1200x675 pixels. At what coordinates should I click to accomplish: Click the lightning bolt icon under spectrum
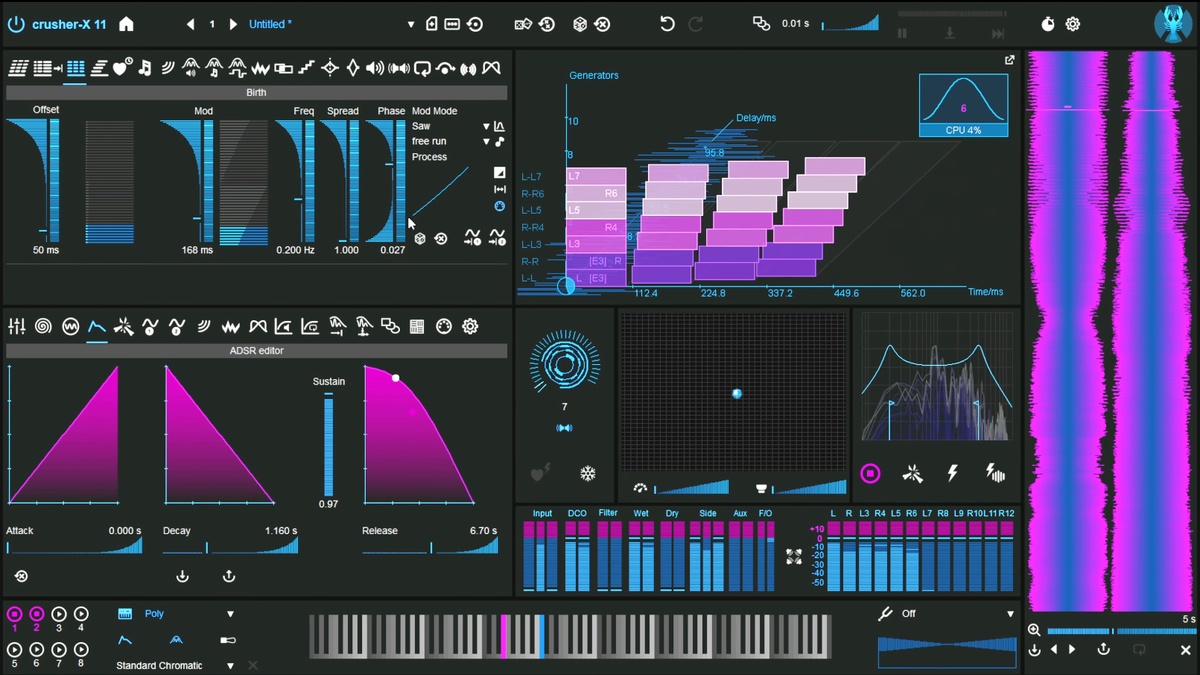[x=953, y=473]
